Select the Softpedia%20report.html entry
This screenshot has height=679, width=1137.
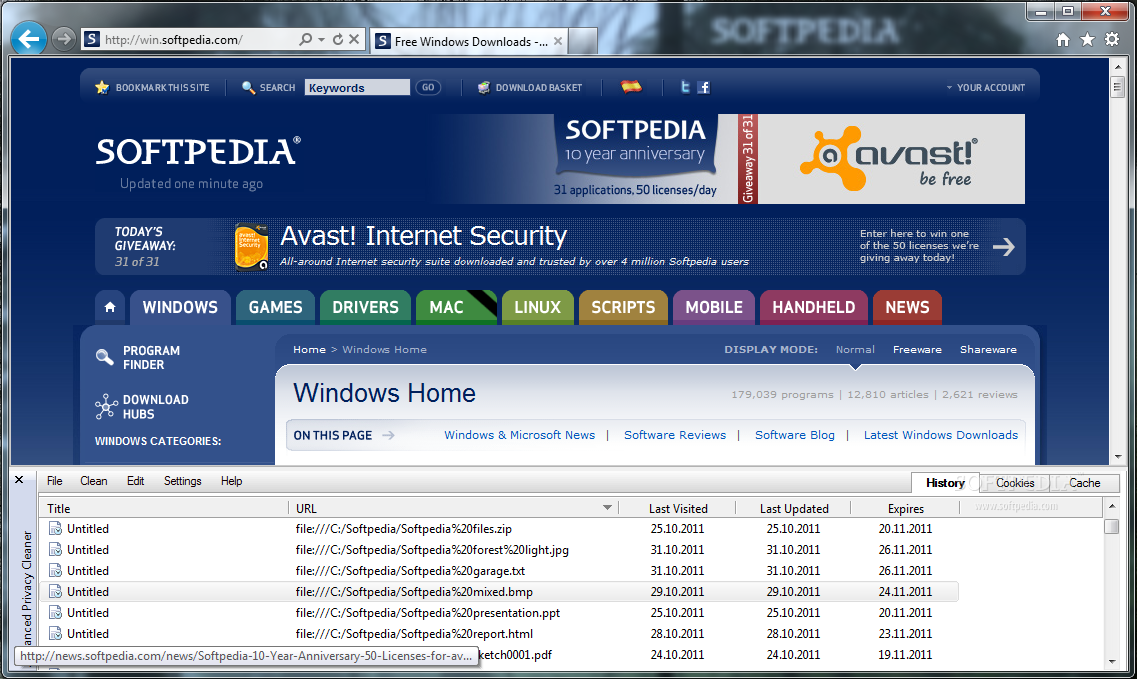pyautogui.click(x=500, y=633)
